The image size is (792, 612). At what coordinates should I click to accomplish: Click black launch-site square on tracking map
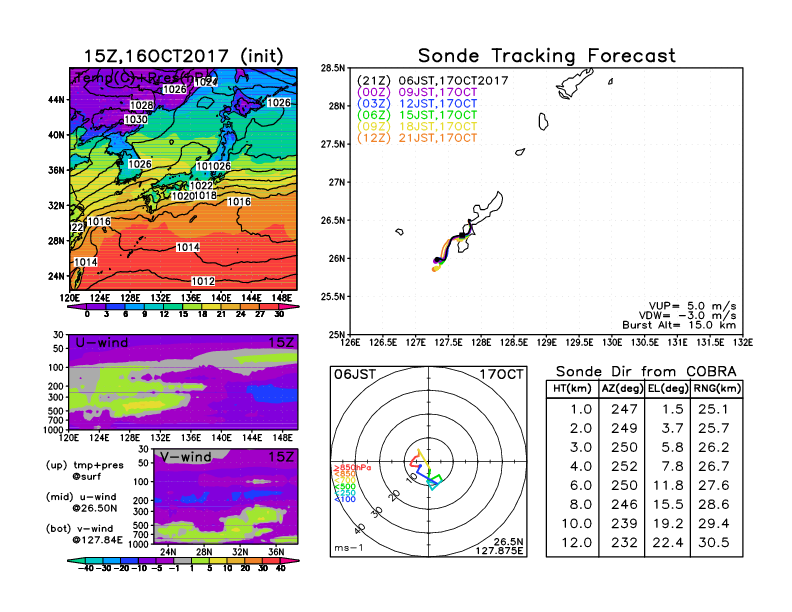point(461,235)
